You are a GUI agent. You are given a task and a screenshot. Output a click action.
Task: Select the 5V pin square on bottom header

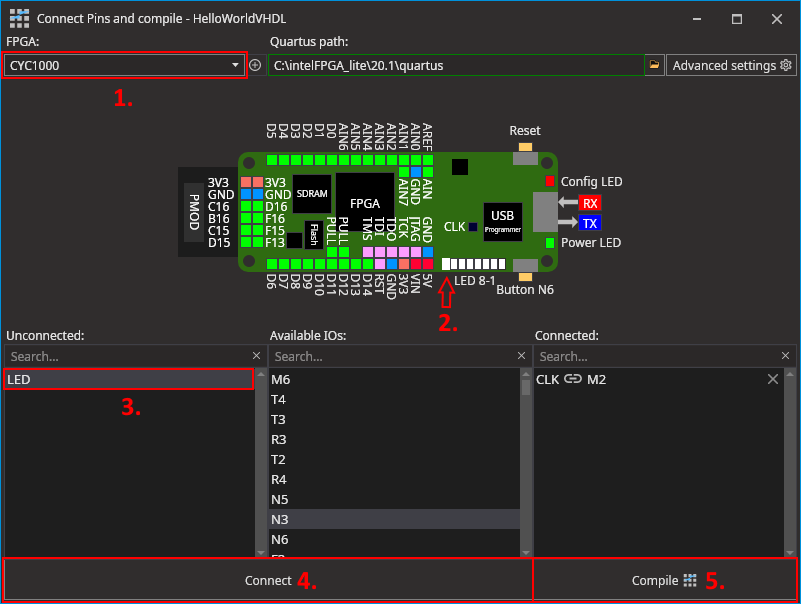coord(428,264)
